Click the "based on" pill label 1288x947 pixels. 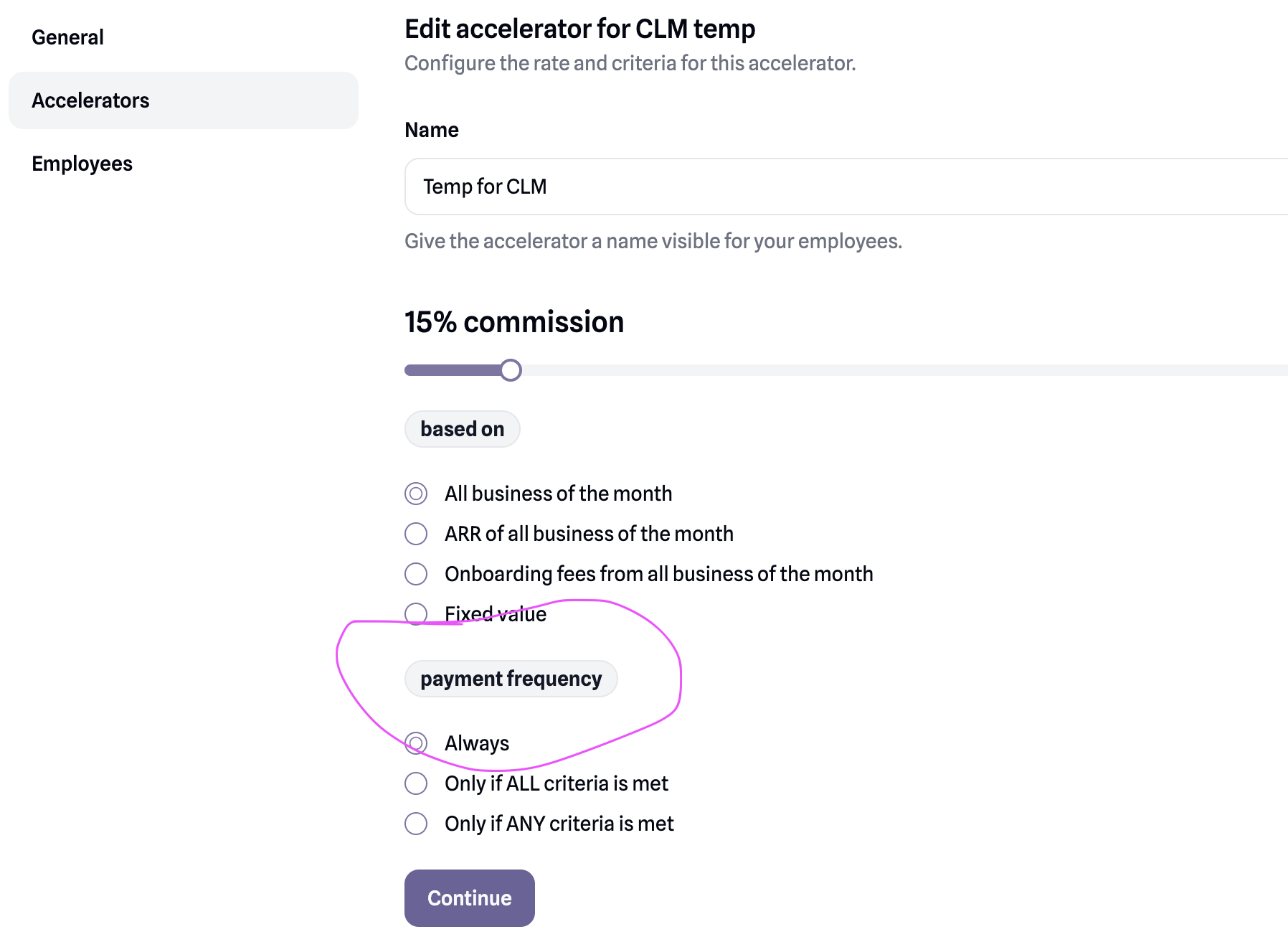tap(463, 429)
